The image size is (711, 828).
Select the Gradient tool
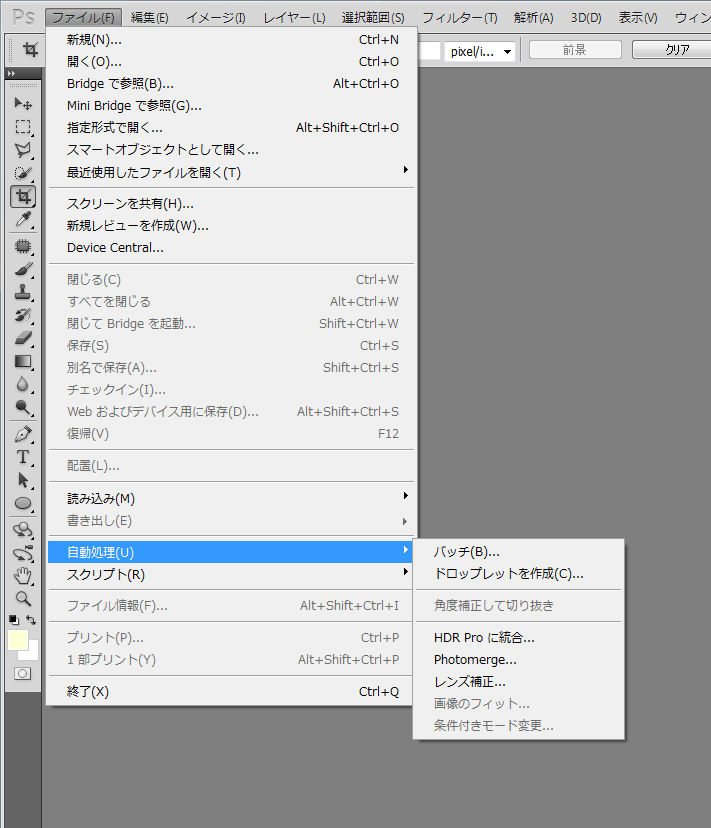pyautogui.click(x=23, y=361)
